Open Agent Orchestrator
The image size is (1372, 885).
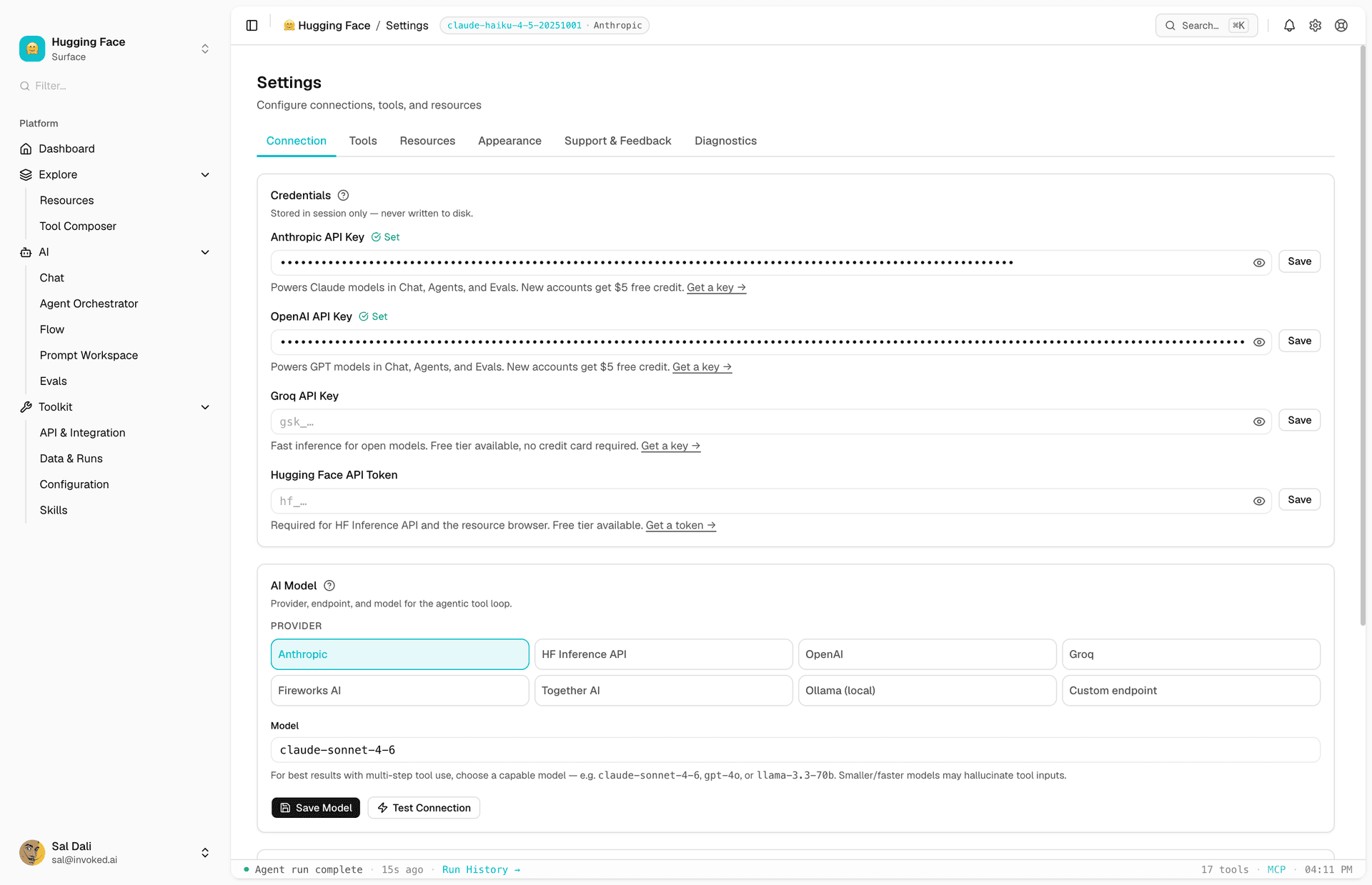tap(89, 304)
